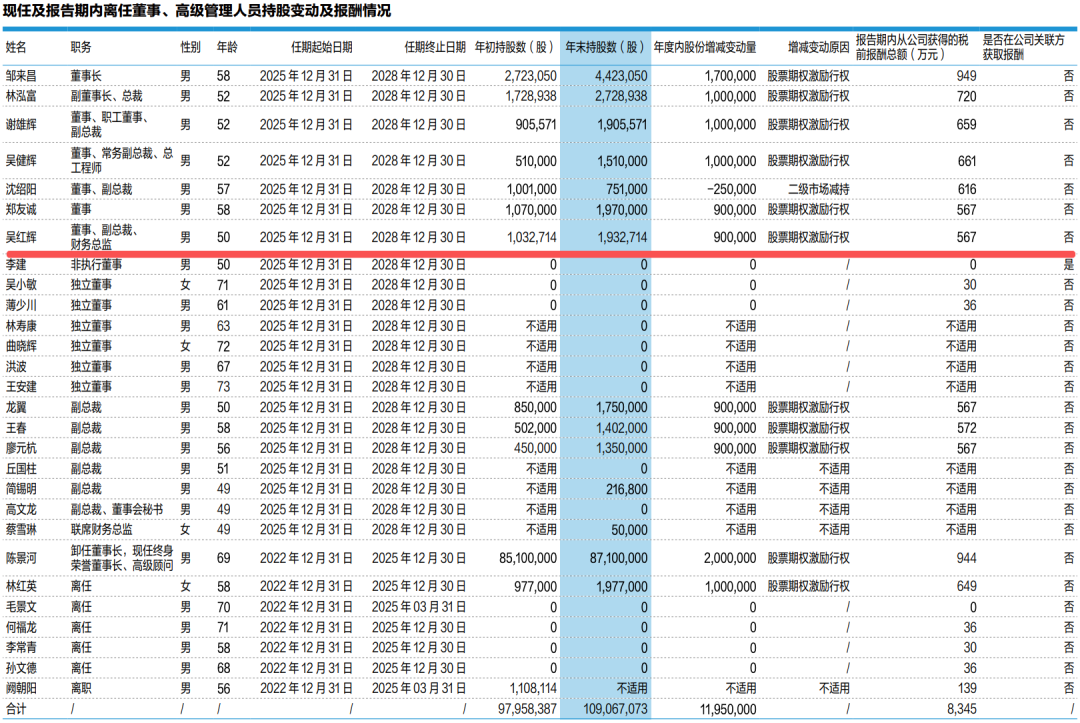This screenshot has width=1080, height=723.
Task: Select the 姓名 column header
Action: [17, 48]
